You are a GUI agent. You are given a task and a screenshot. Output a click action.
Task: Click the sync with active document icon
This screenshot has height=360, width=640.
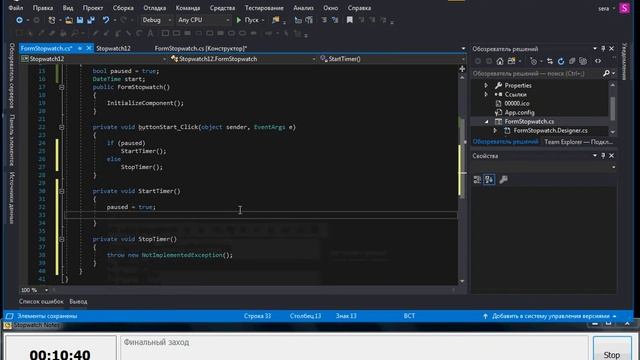click(x=550, y=61)
